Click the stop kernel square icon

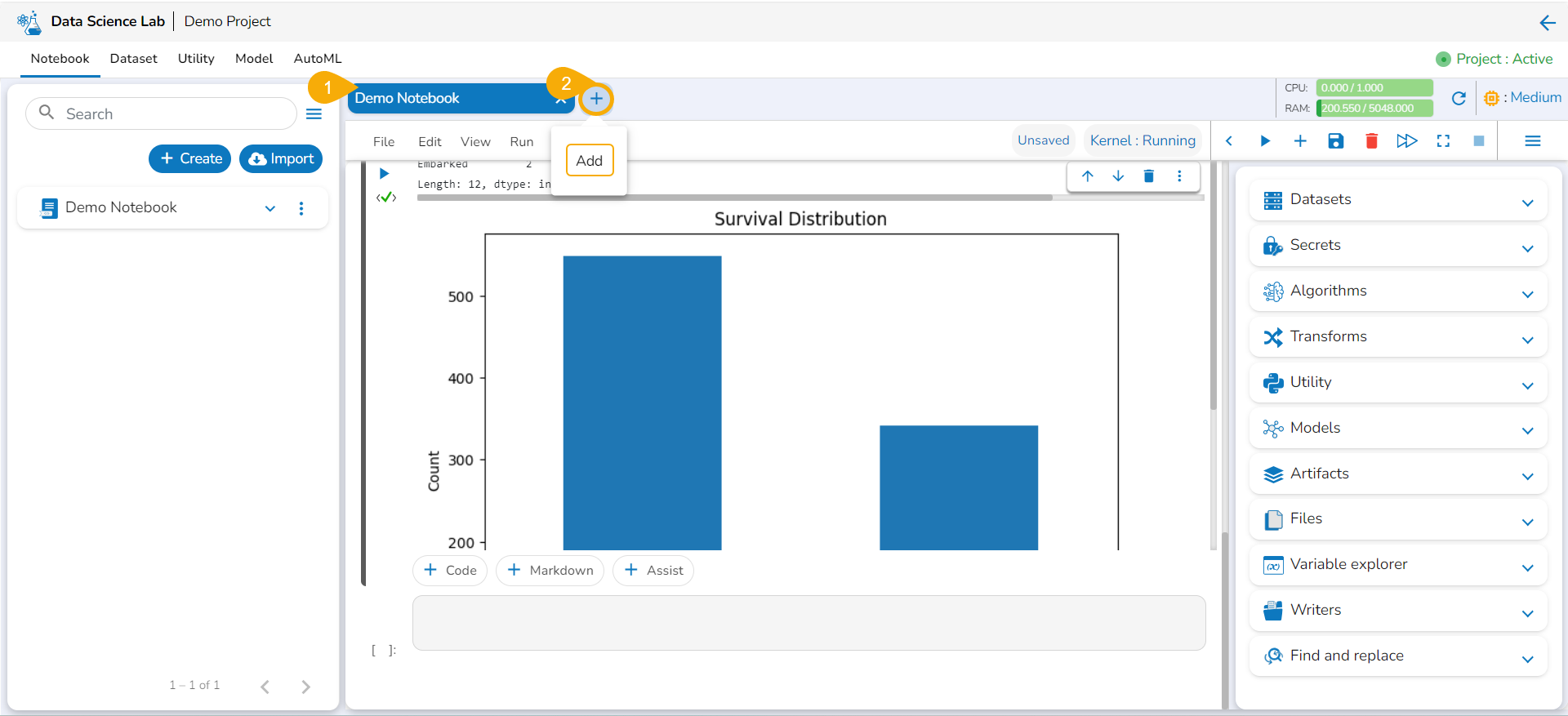tap(1478, 141)
